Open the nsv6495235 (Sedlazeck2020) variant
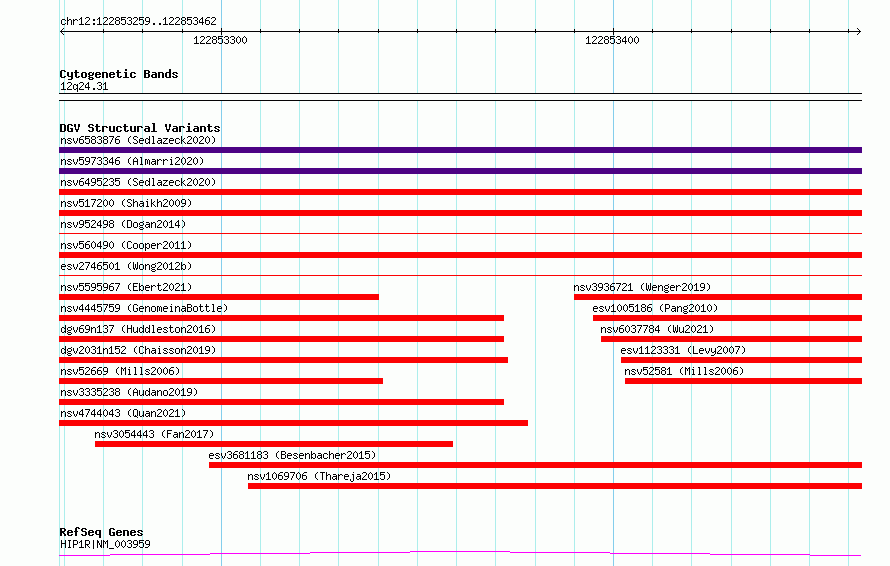 pos(138,182)
